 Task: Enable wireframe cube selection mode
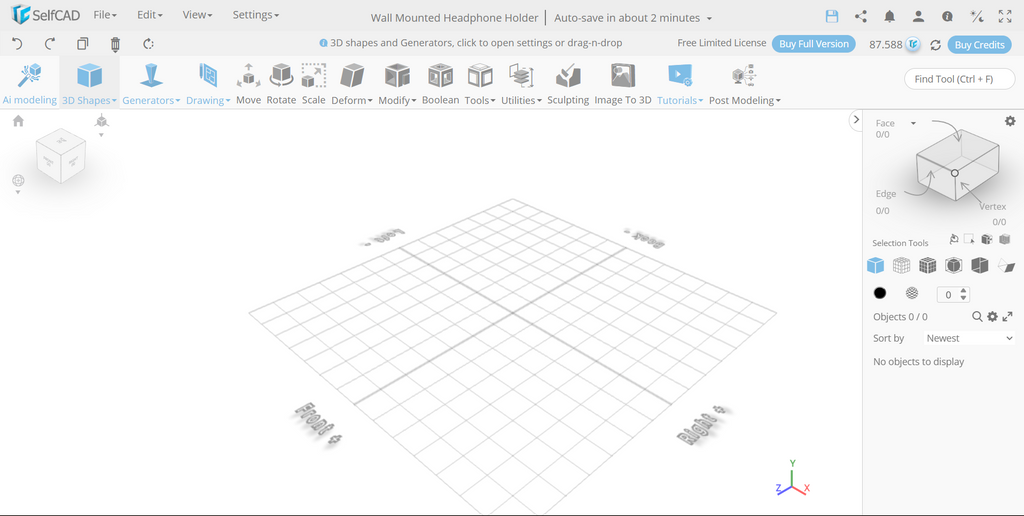click(x=902, y=265)
